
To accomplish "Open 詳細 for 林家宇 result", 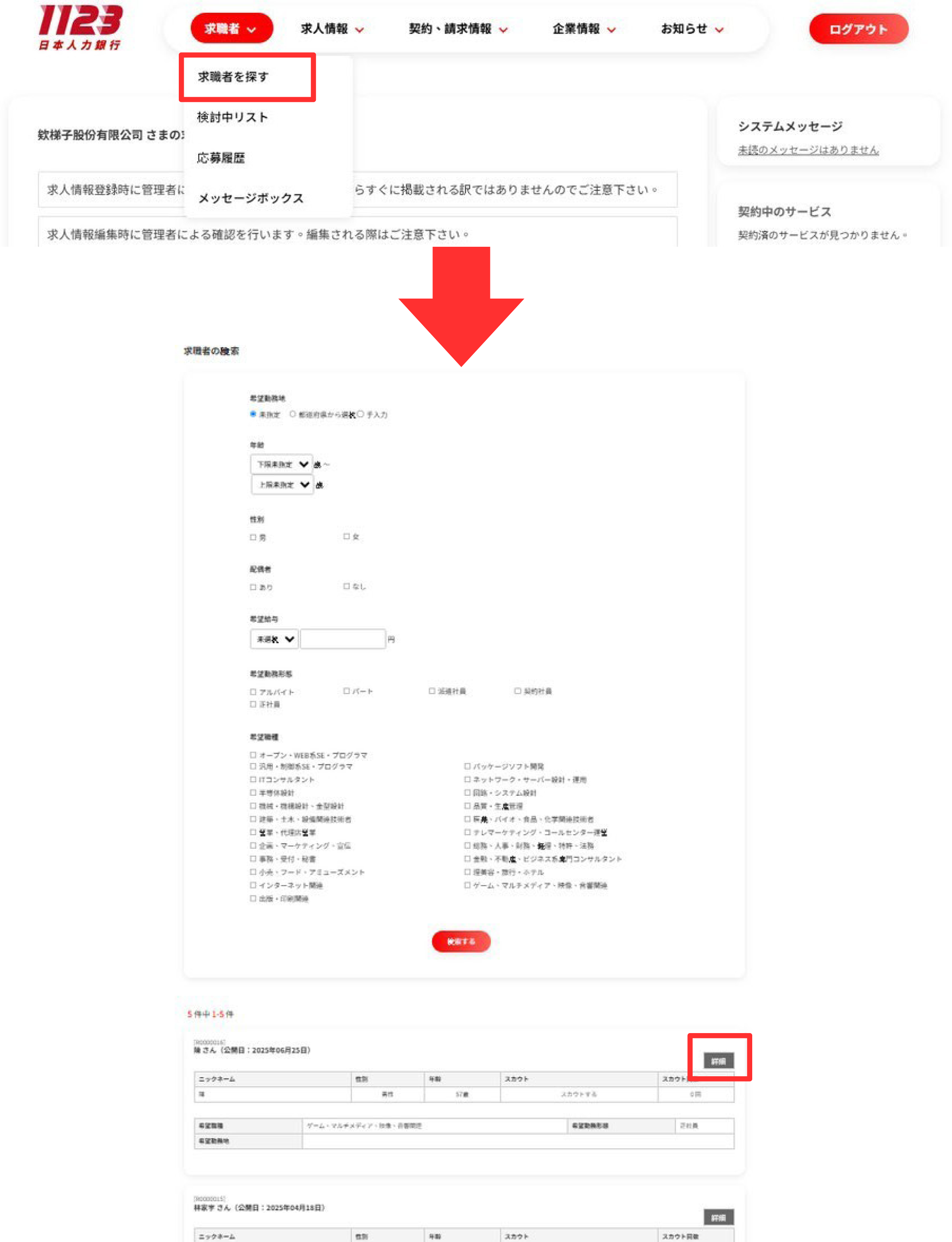I will pos(718,1217).
